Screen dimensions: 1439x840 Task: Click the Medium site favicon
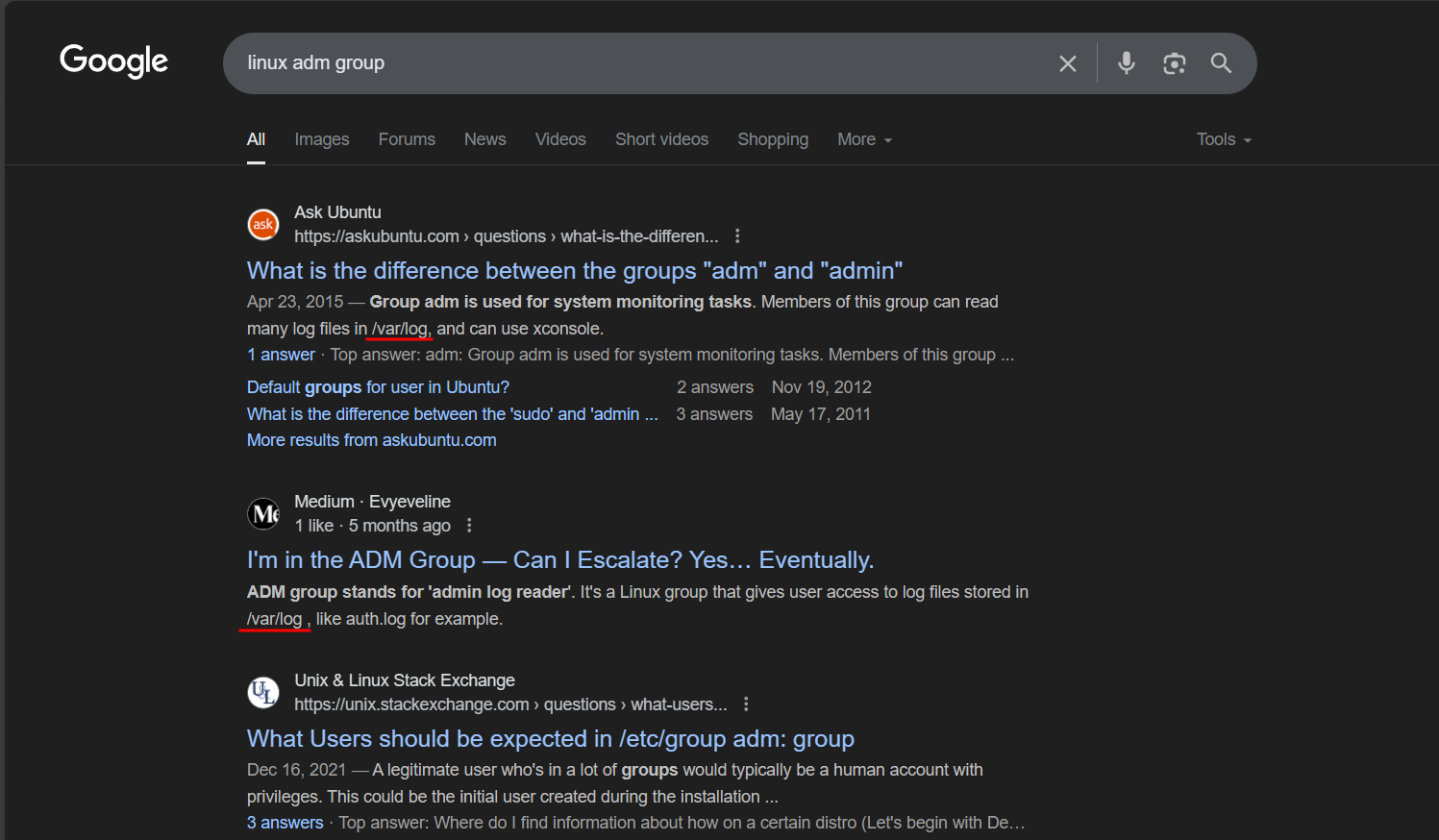tap(263, 514)
